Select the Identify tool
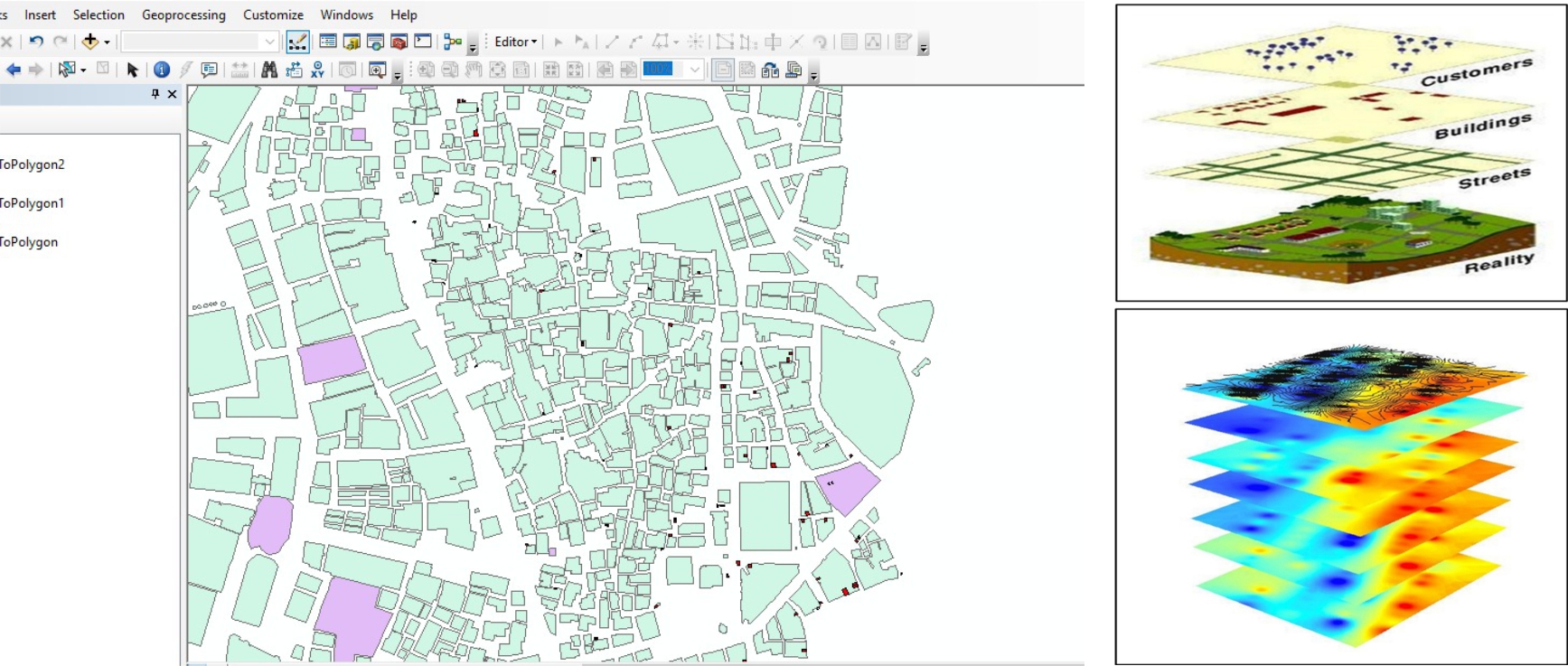Screen dimensions: 1568x666 click(x=162, y=70)
